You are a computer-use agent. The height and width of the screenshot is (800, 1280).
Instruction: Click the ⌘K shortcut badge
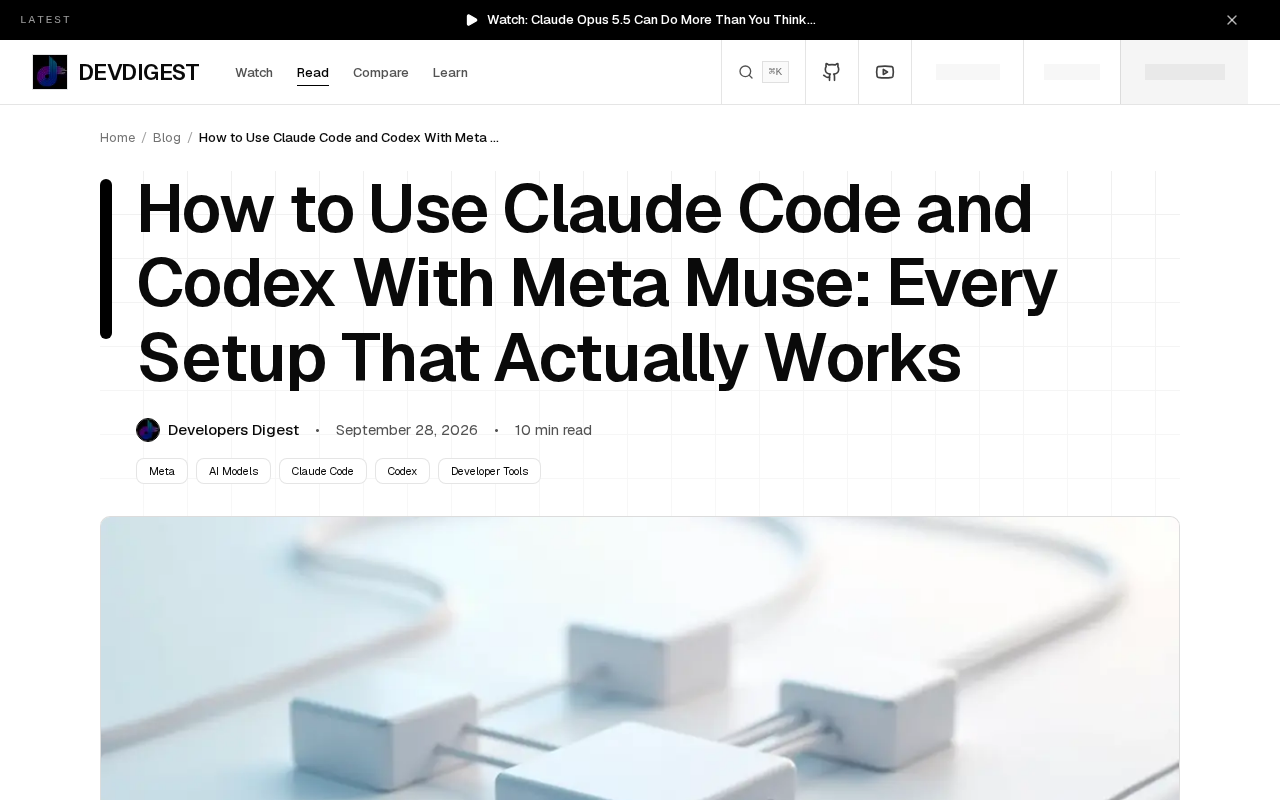(x=775, y=72)
